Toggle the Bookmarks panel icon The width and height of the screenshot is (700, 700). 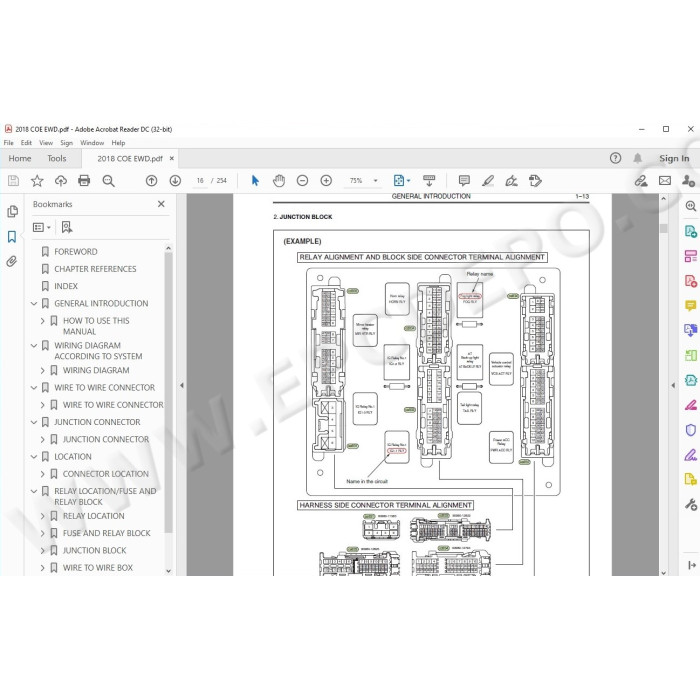point(12,237)
